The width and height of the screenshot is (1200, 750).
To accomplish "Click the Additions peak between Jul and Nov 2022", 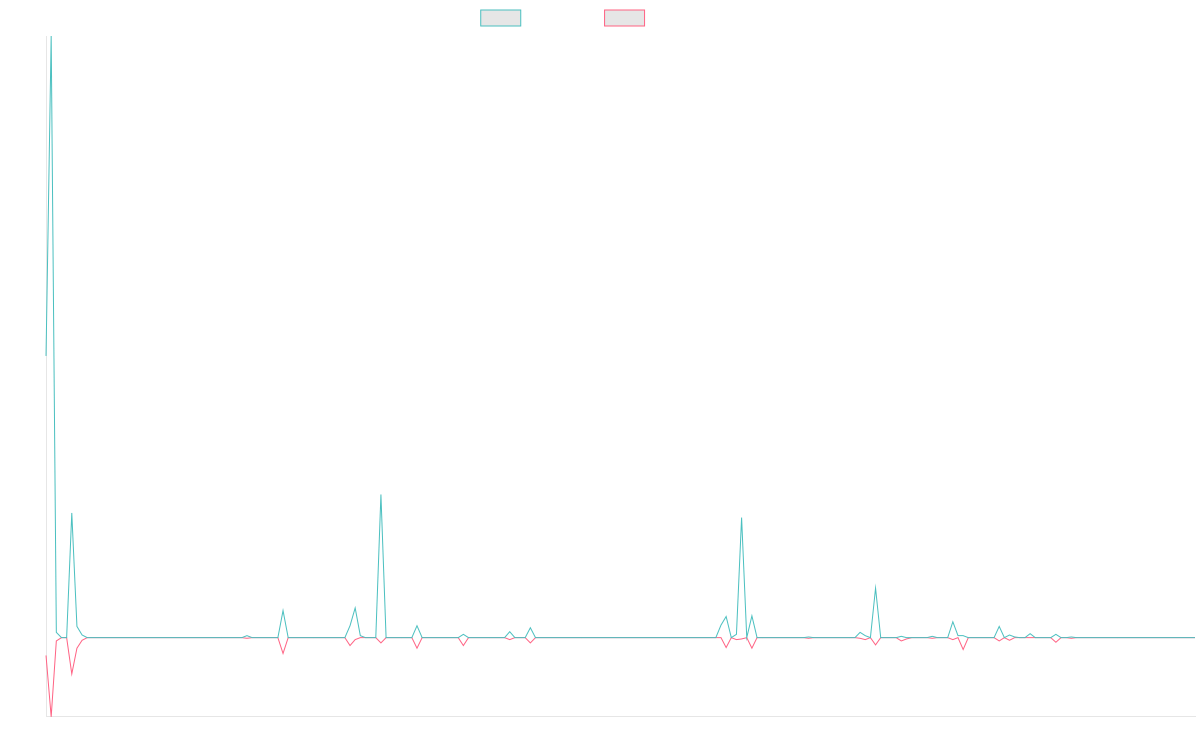I will click(283, 609).
